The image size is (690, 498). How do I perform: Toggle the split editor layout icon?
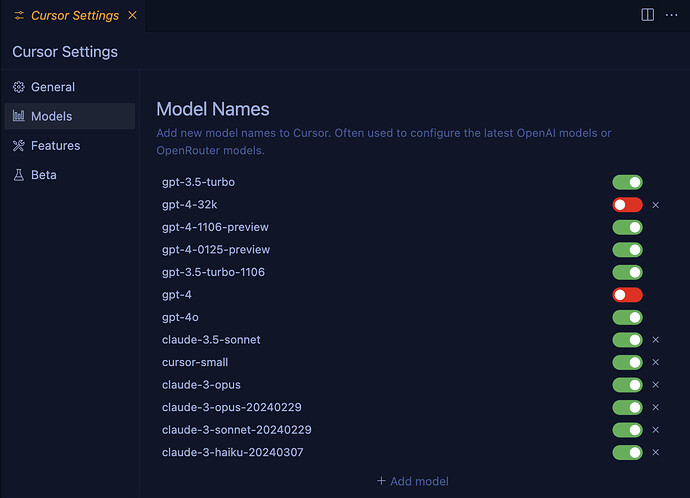pos(647,15)
